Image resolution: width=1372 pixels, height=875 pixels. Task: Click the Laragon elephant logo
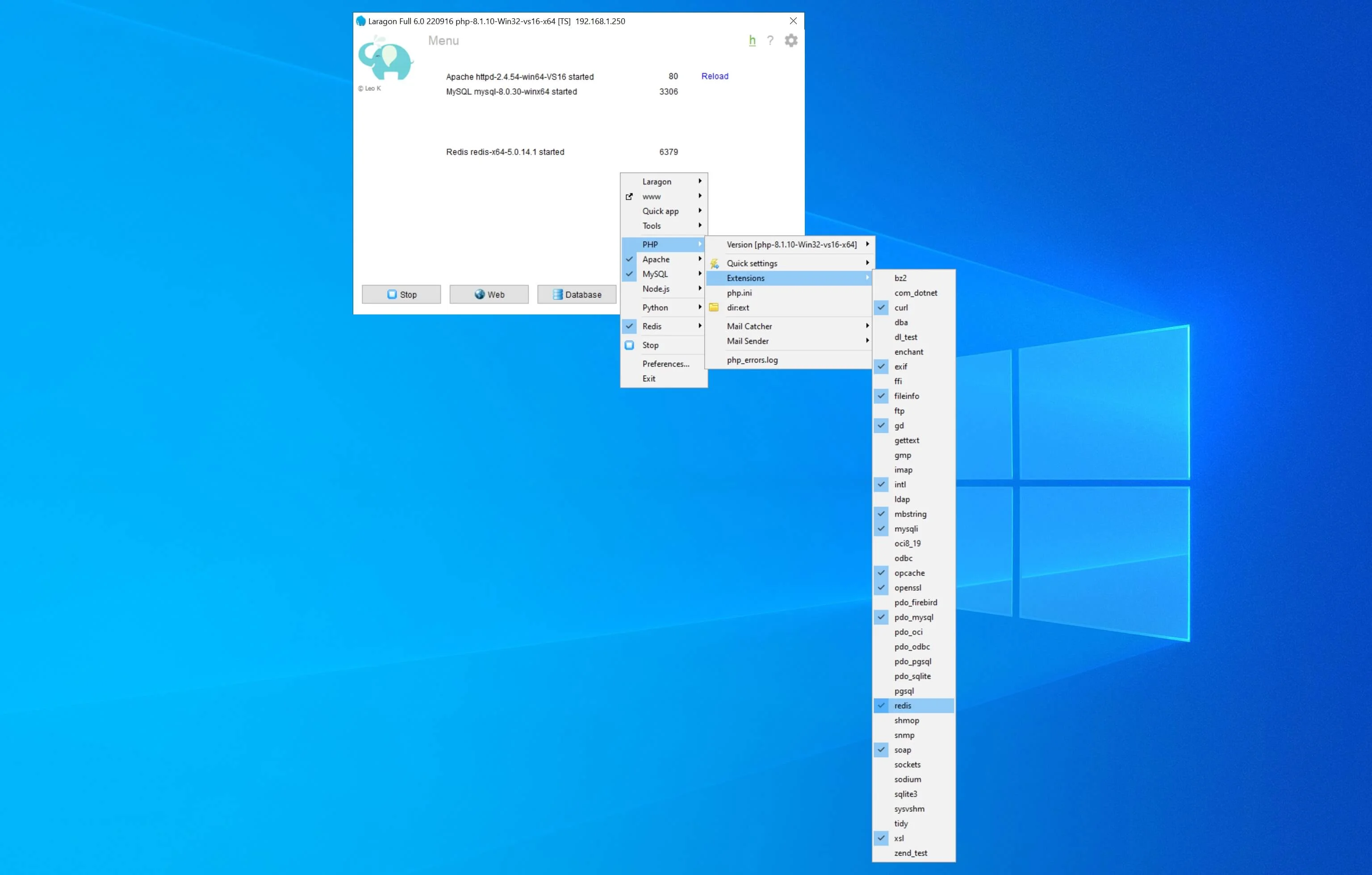coord(385,58)
